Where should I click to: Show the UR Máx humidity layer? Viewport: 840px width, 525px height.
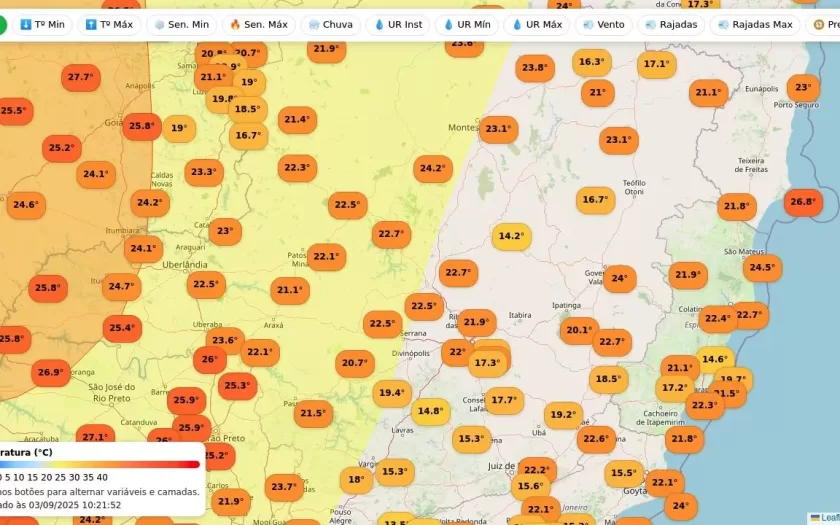point(537,24)
